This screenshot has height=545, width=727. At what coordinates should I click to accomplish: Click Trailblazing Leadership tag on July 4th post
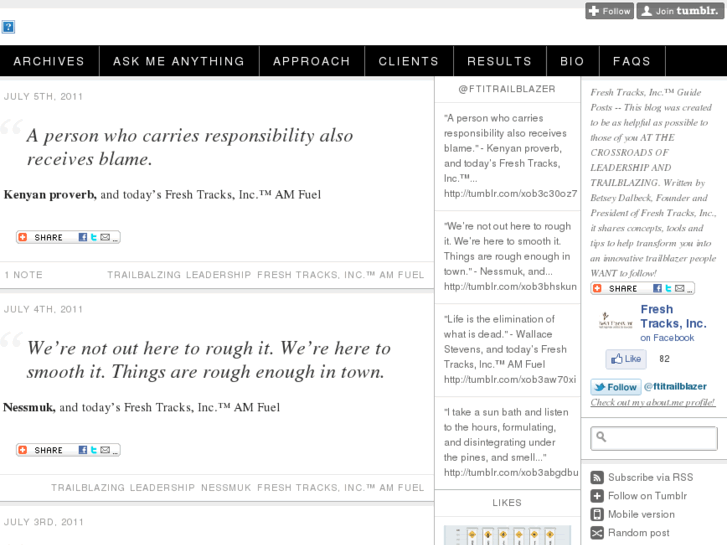(123, 488)
